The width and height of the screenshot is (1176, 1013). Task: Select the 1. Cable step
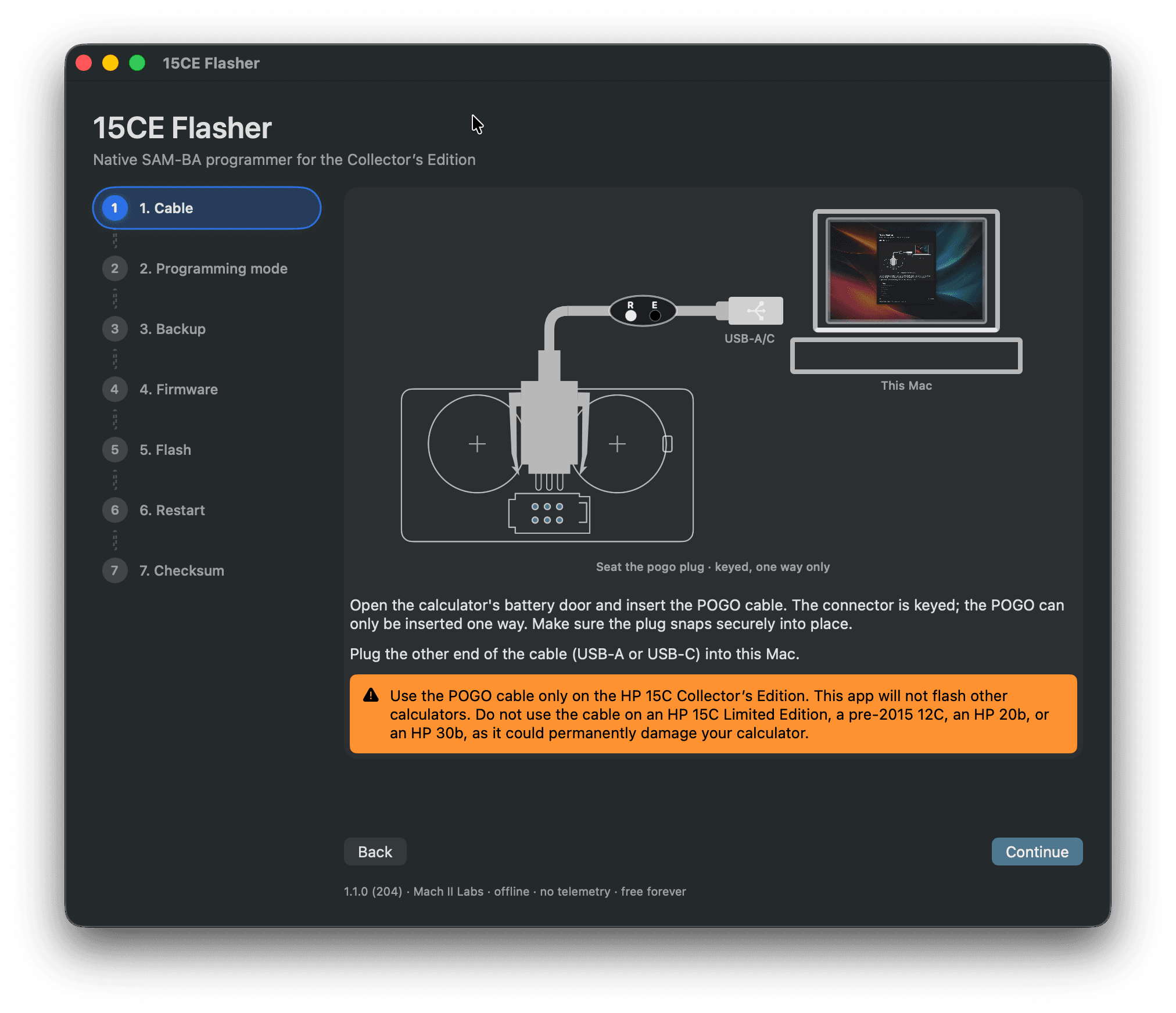[x=207, y=208]
